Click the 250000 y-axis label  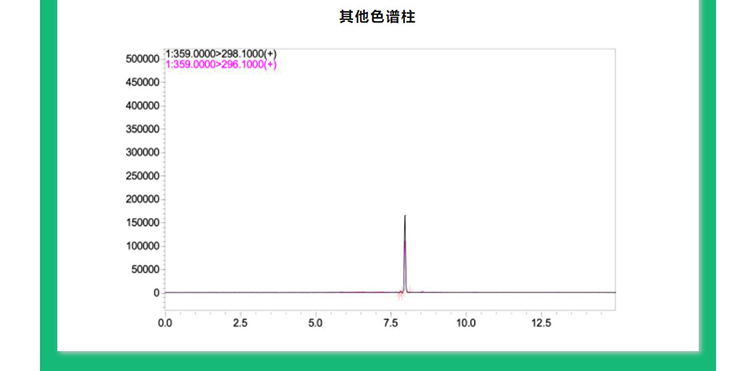pos(142,176)
